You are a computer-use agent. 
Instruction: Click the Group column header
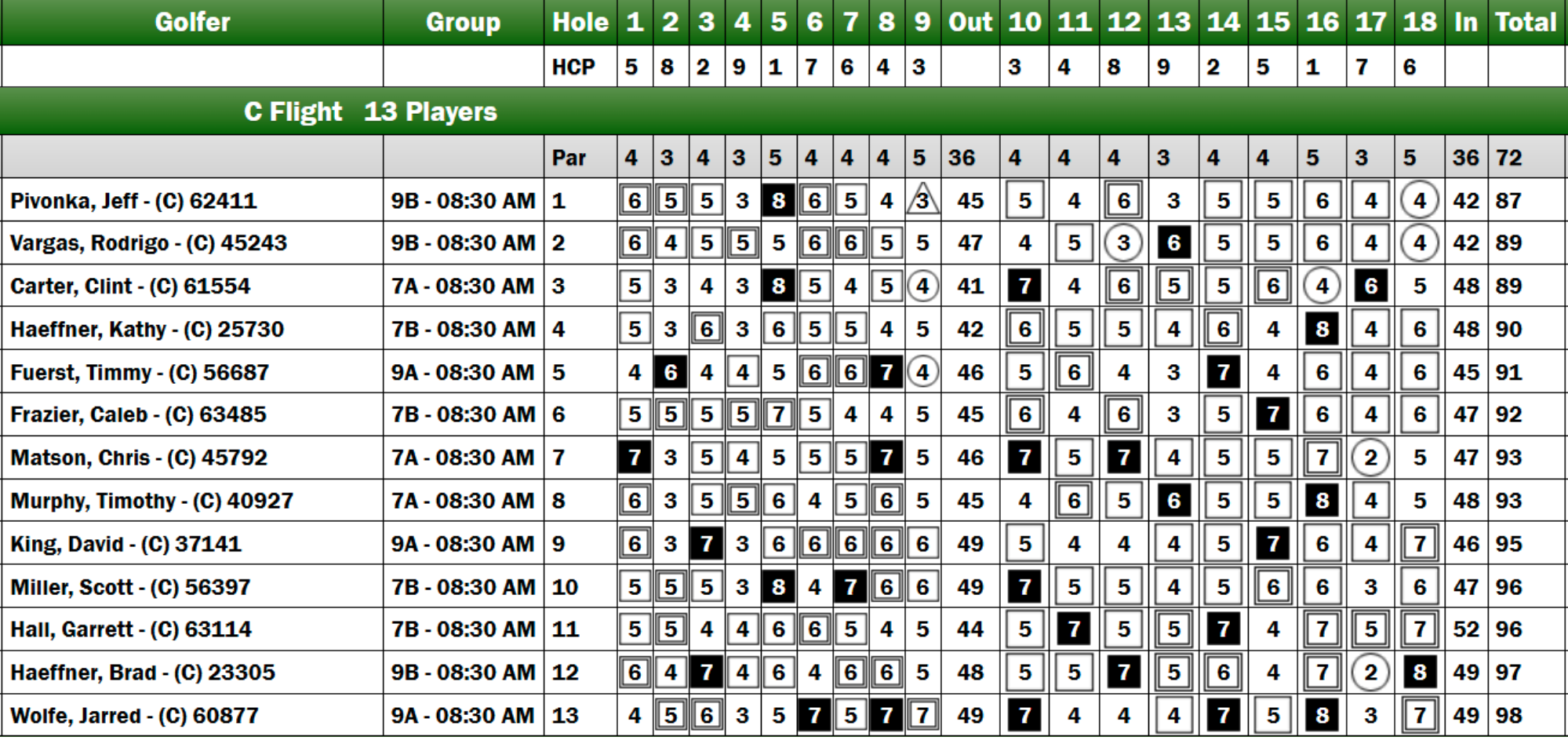463,22
